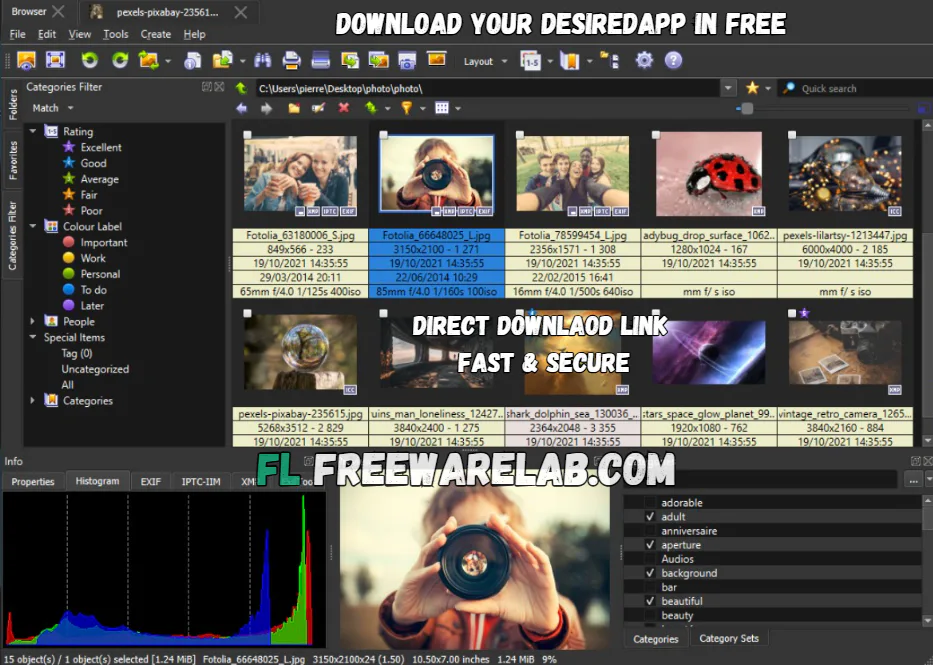Enable the adorable category checkbox

(x=650, y=503)
